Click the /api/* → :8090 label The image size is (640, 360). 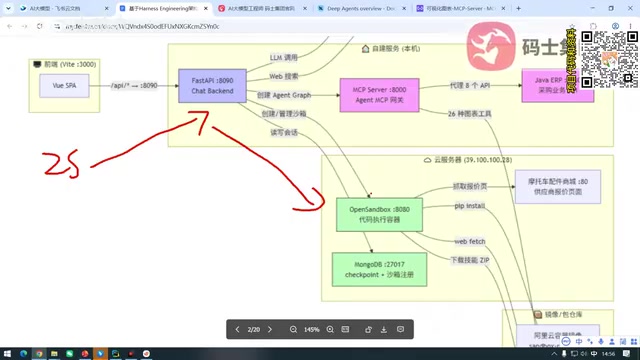[x=134, y=86]
